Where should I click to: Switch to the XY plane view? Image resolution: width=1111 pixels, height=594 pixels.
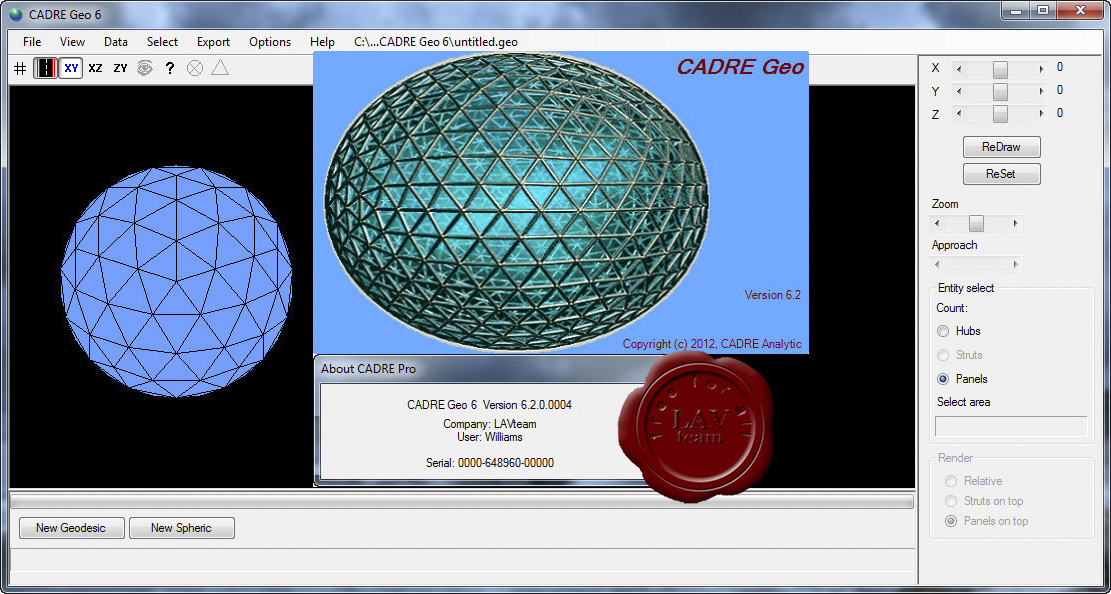(71, 68)
